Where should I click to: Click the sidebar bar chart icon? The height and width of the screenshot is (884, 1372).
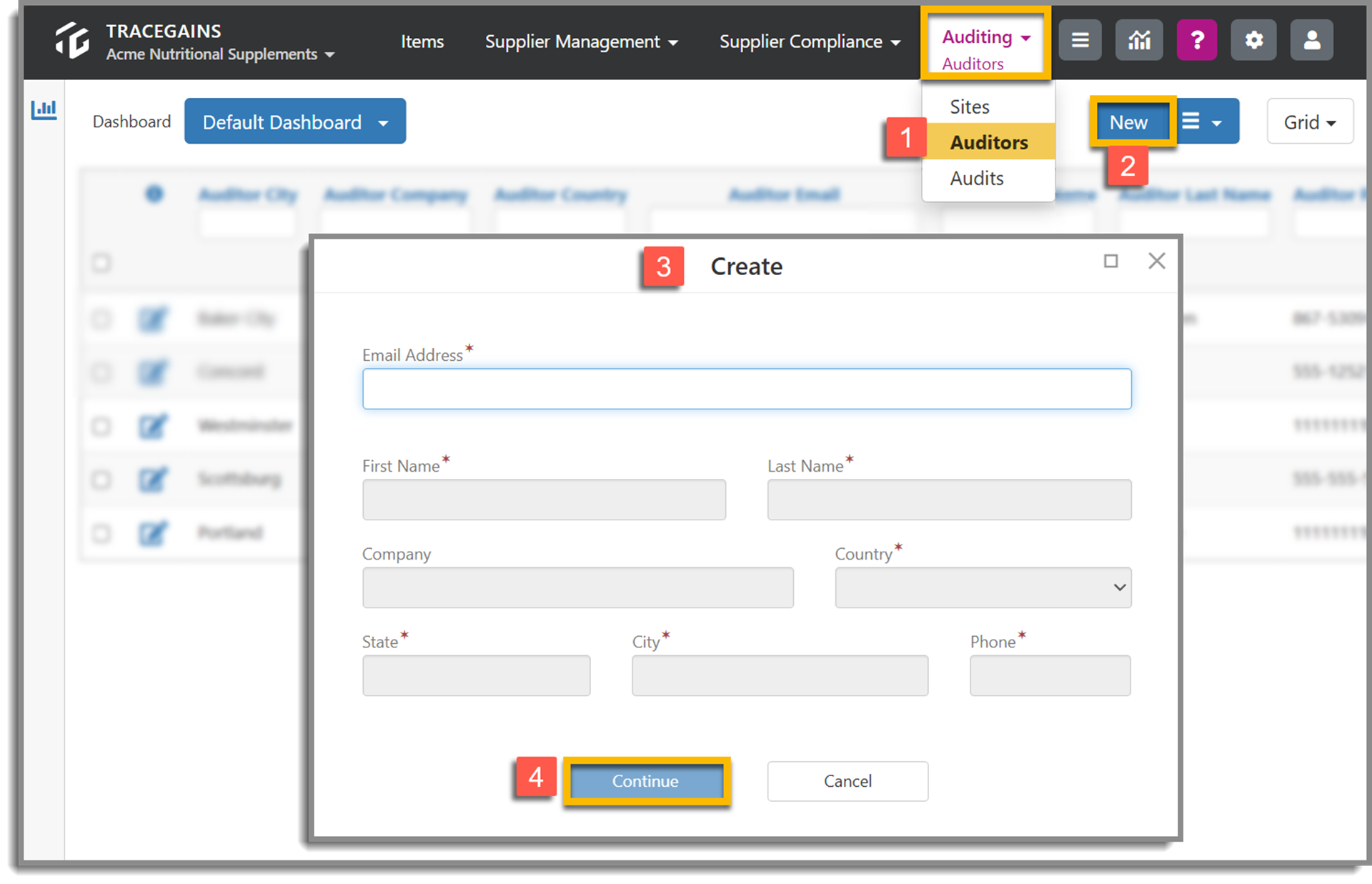pos(44,110)
